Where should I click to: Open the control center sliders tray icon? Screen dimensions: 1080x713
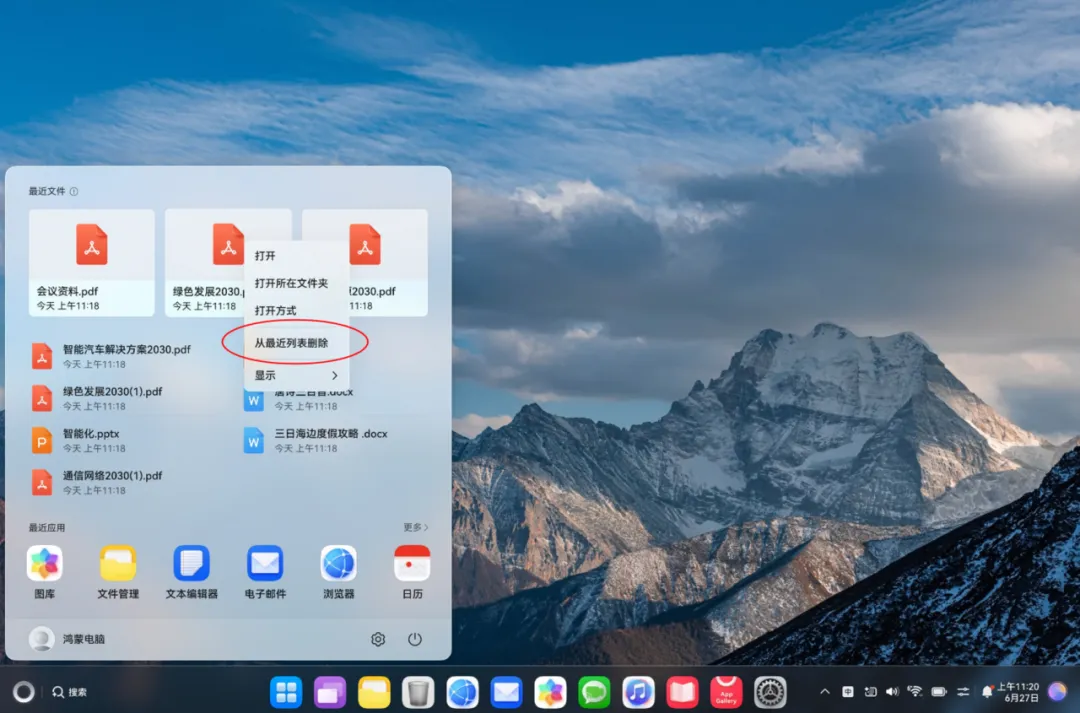tap(963, 692)
